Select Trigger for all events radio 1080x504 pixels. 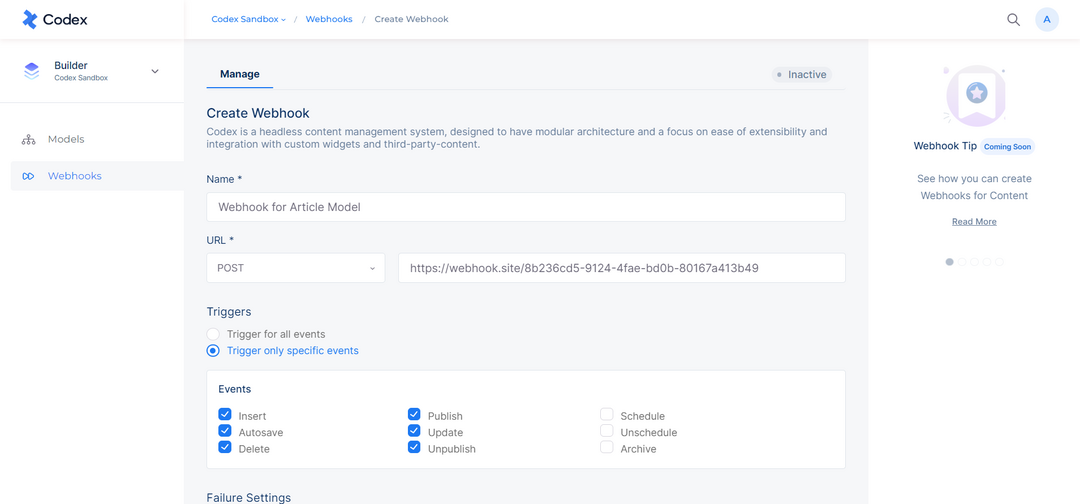coord(214,334)
